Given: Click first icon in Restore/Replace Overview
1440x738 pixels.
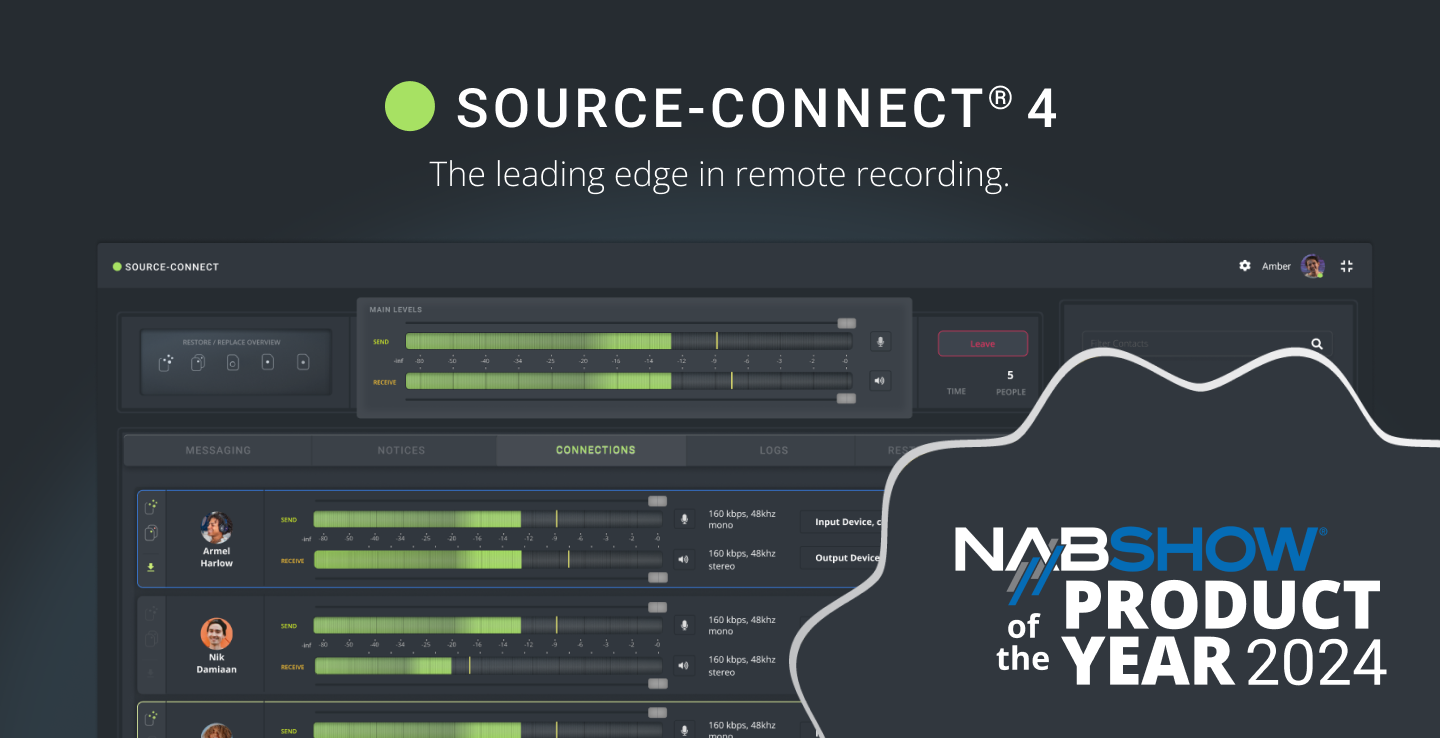Looking at the screenshot, I should pyautogui.click(x=166, y=362).
